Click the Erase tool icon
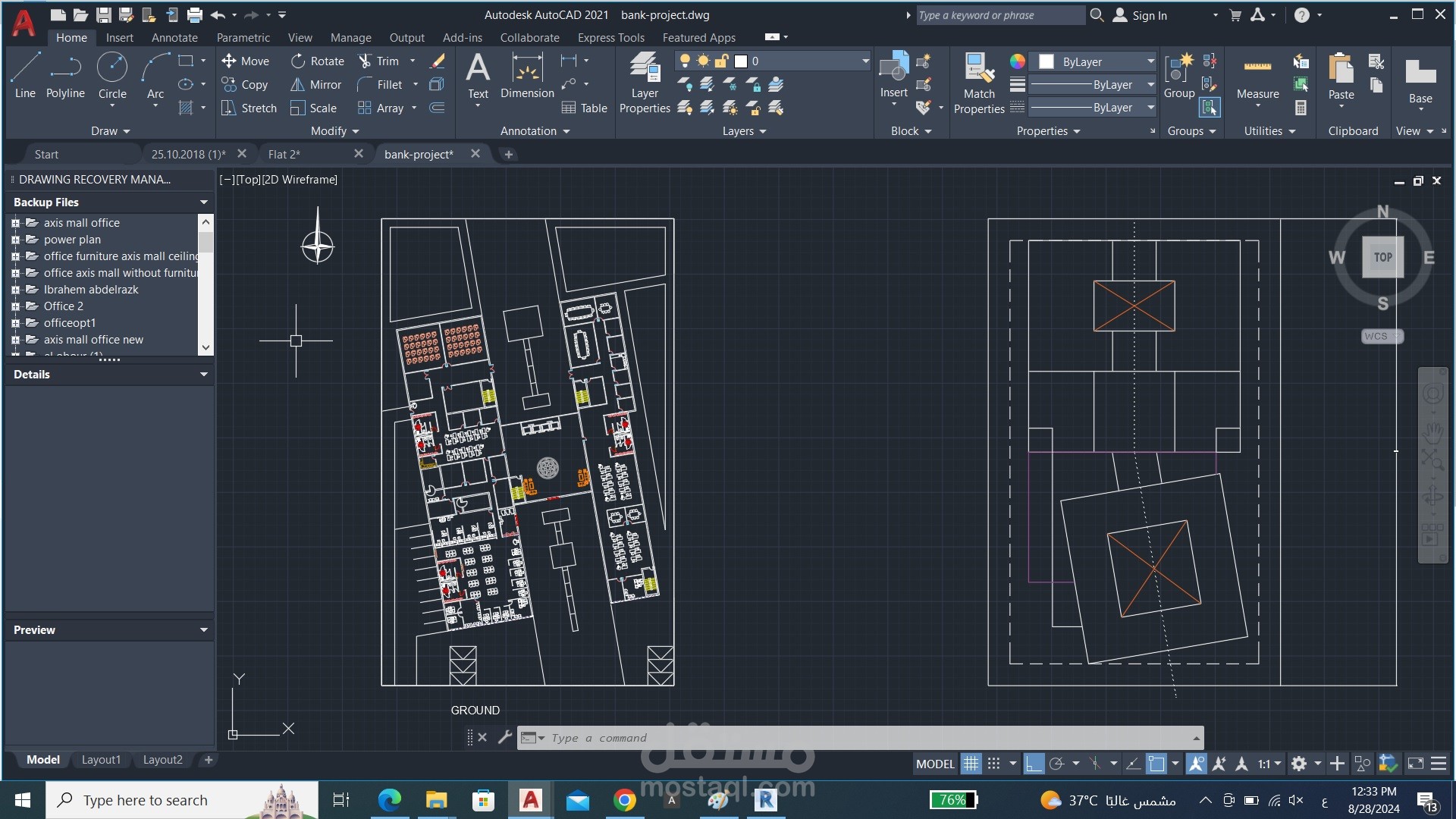Image resolution: width=1456 pixels, height=819 pixels. (x=438, y=61)
